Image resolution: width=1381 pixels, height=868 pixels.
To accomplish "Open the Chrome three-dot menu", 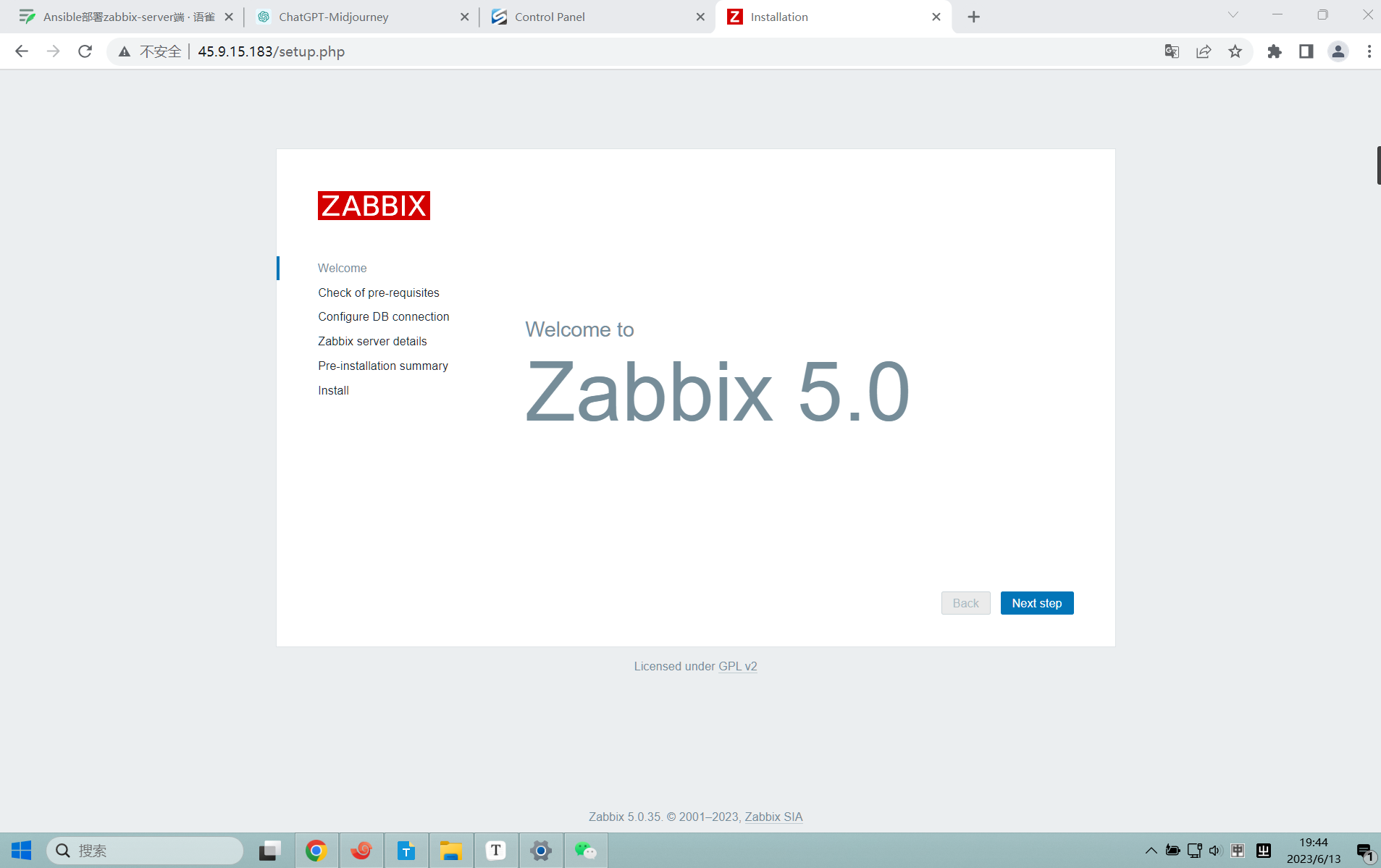I will [1369, 51].
